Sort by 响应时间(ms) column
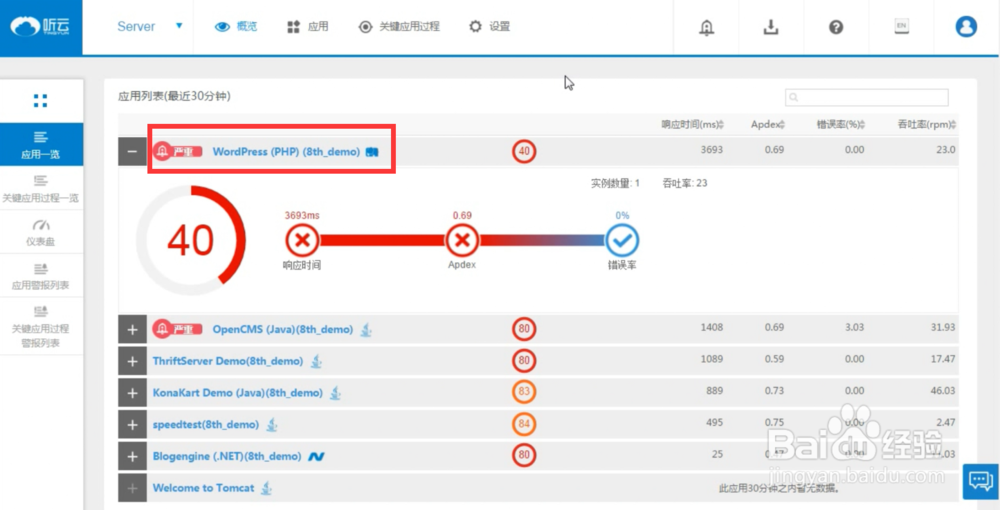The height and width of the screenshot is (510, 1000). tap(692, 125)
